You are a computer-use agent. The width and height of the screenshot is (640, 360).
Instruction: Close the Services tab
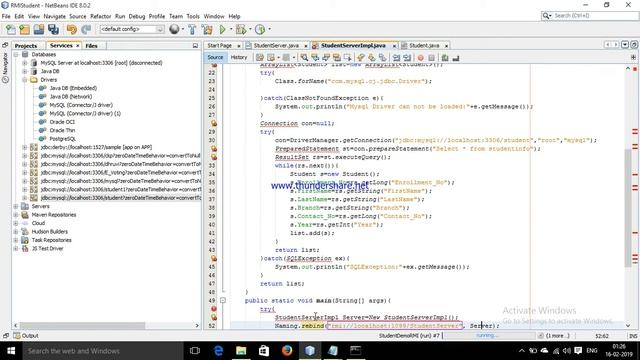tap(78, 46)
